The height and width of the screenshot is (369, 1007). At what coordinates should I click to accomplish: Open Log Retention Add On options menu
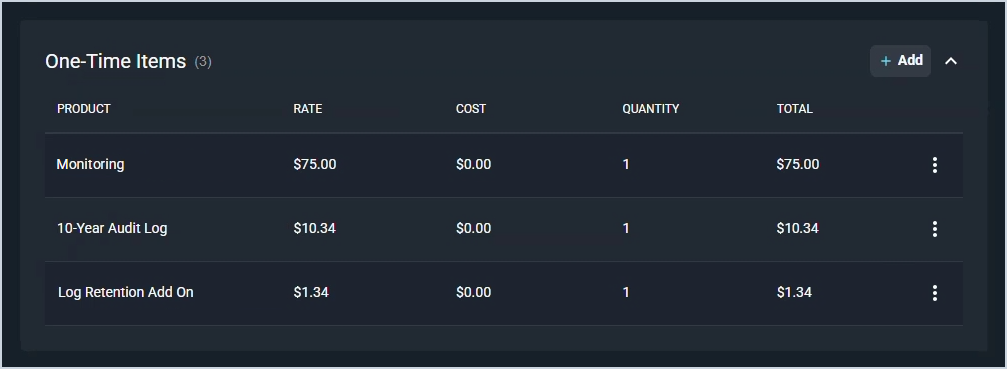coord(934,293)
